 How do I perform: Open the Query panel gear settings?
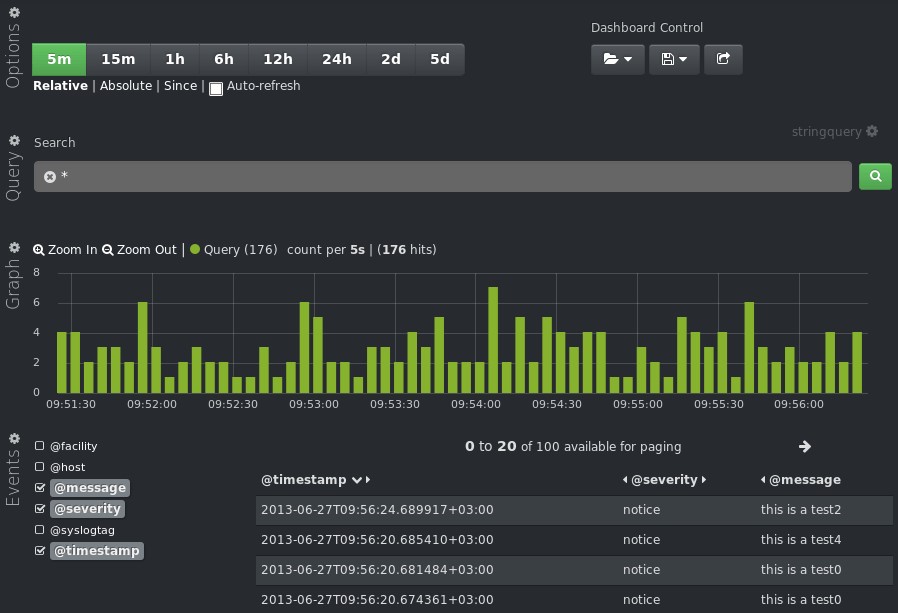(x=14, y=141)
